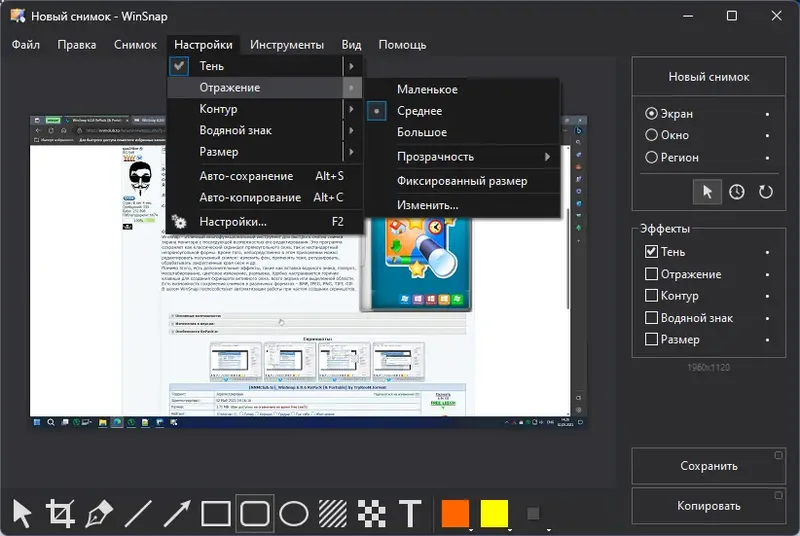
Task: Click the Сохранить button
Action: [x=709, y=466]
